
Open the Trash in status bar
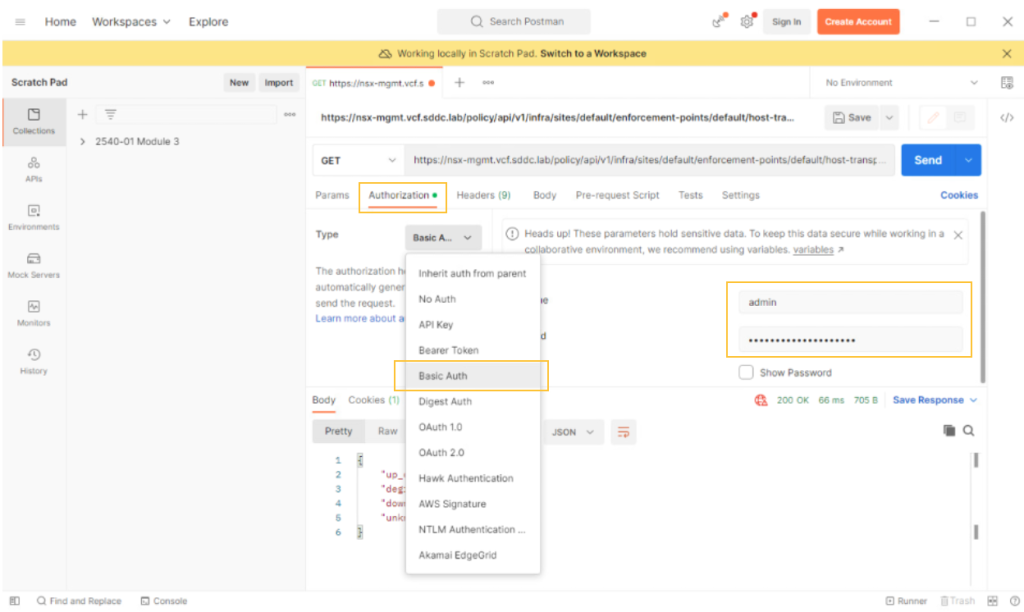coord(957,601)
